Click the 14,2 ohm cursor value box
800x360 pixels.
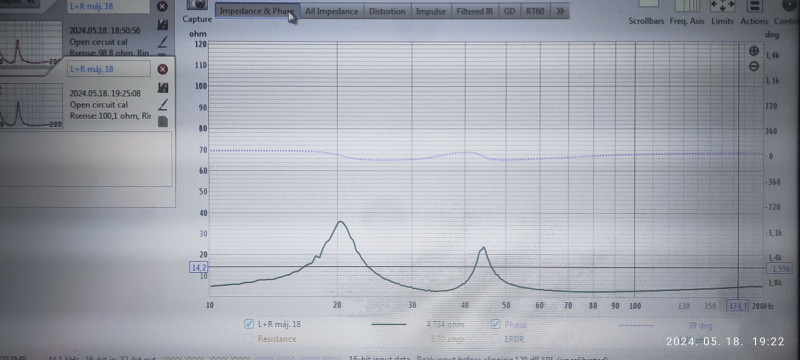tap(198, 267)
